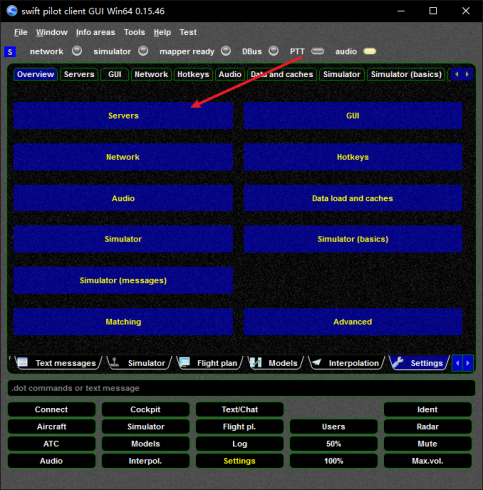This screenshot has width=483, height=490.
Task: Open the File menu
Action: (x=21, y=32)
